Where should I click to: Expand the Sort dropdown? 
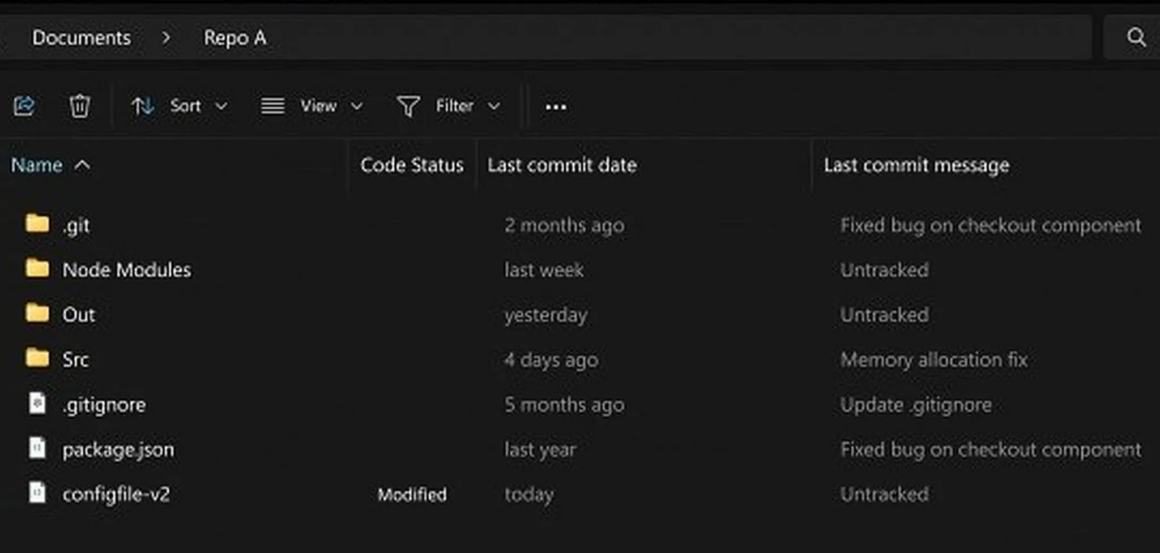(x=181, y=106)
